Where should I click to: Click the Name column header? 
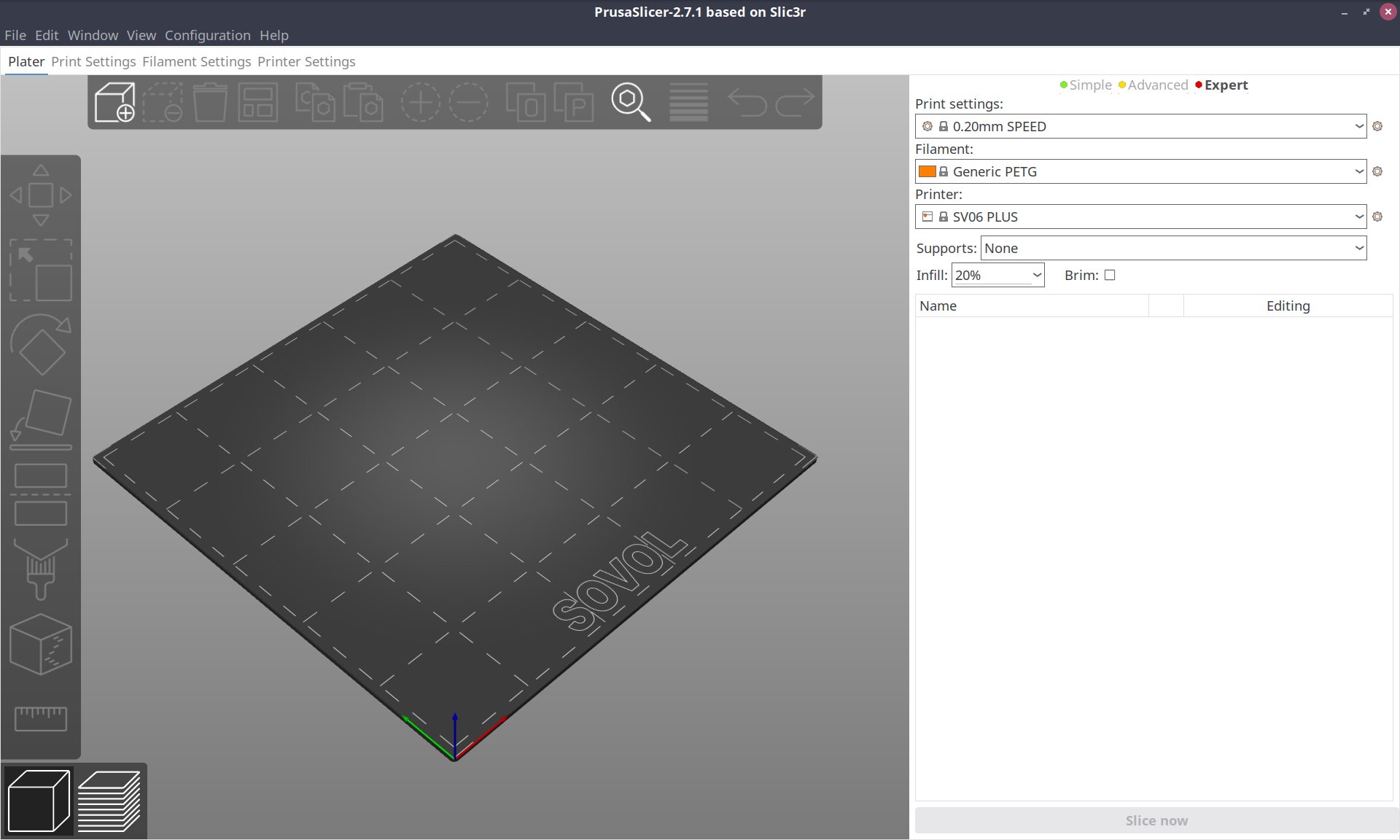1031,306
